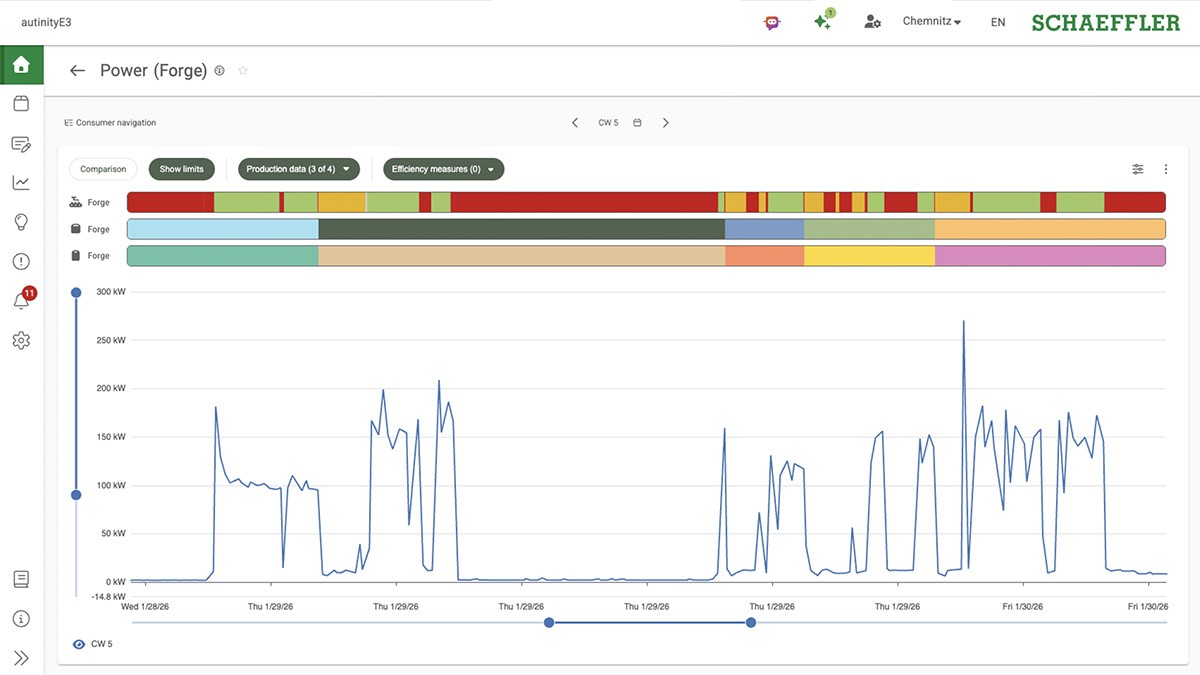Click the help question mark next to Power (Forge)
This screenshot has height=675, width=1200.
click(219, 70)
